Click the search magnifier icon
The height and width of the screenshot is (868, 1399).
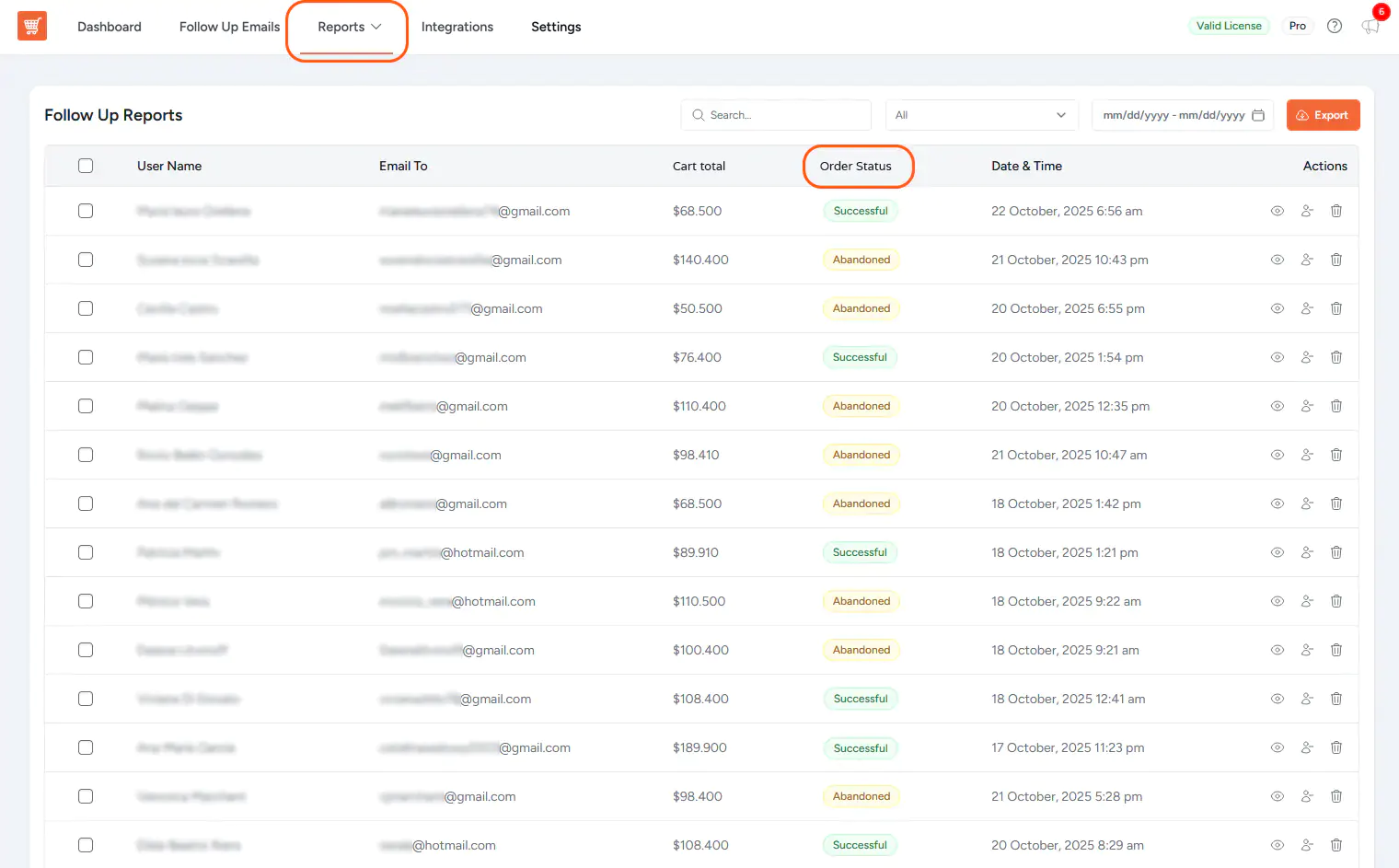[699, 114]
